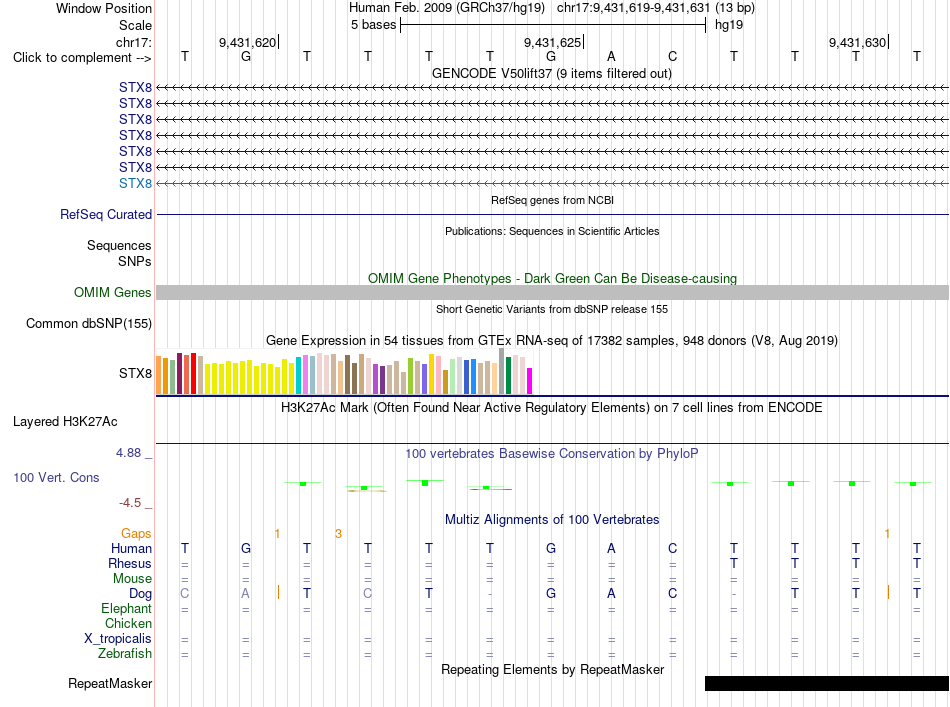
Task: Click the Elephant species label
Action: (126, 608)
